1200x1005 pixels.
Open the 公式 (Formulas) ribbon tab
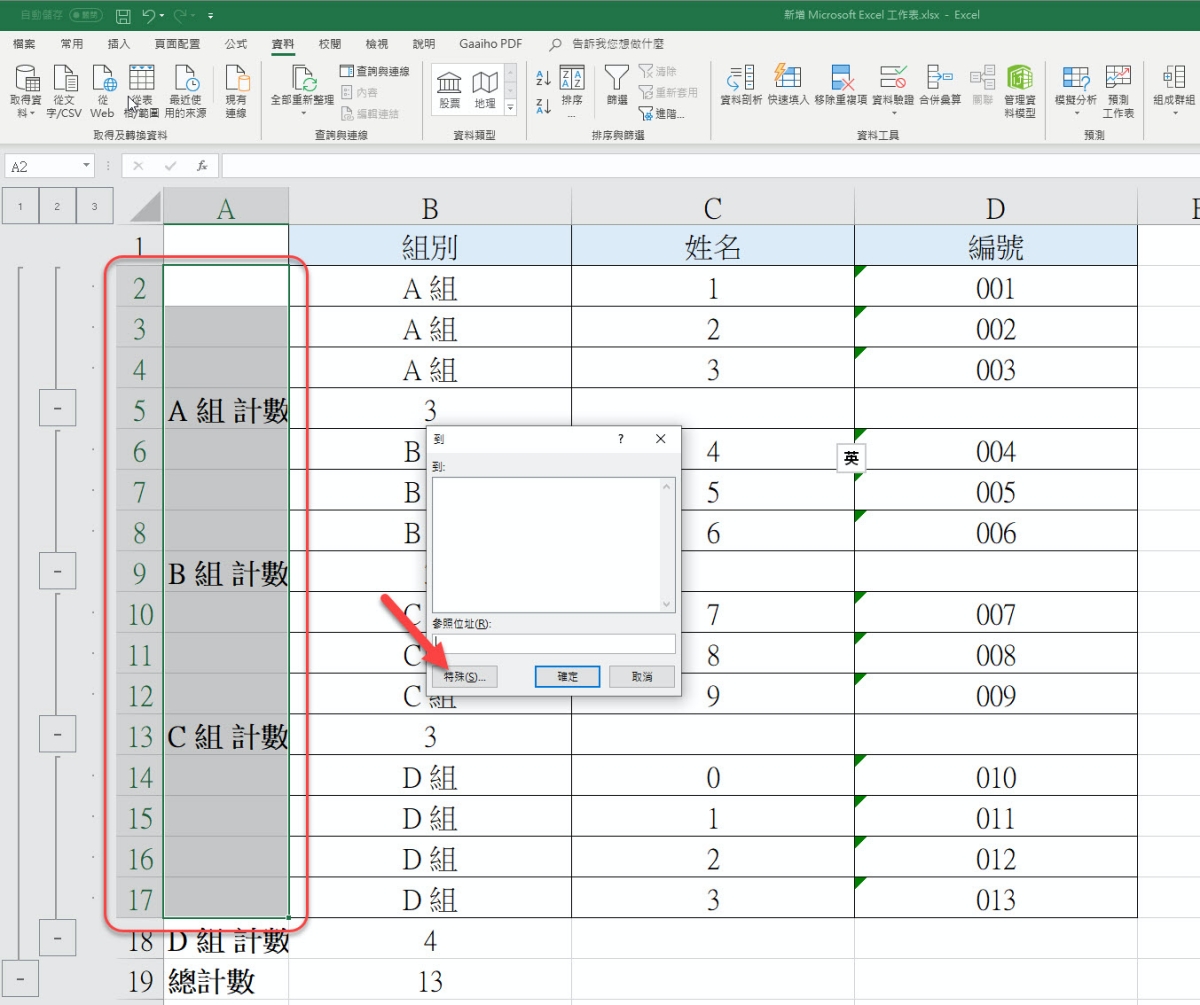click(236, 44)
